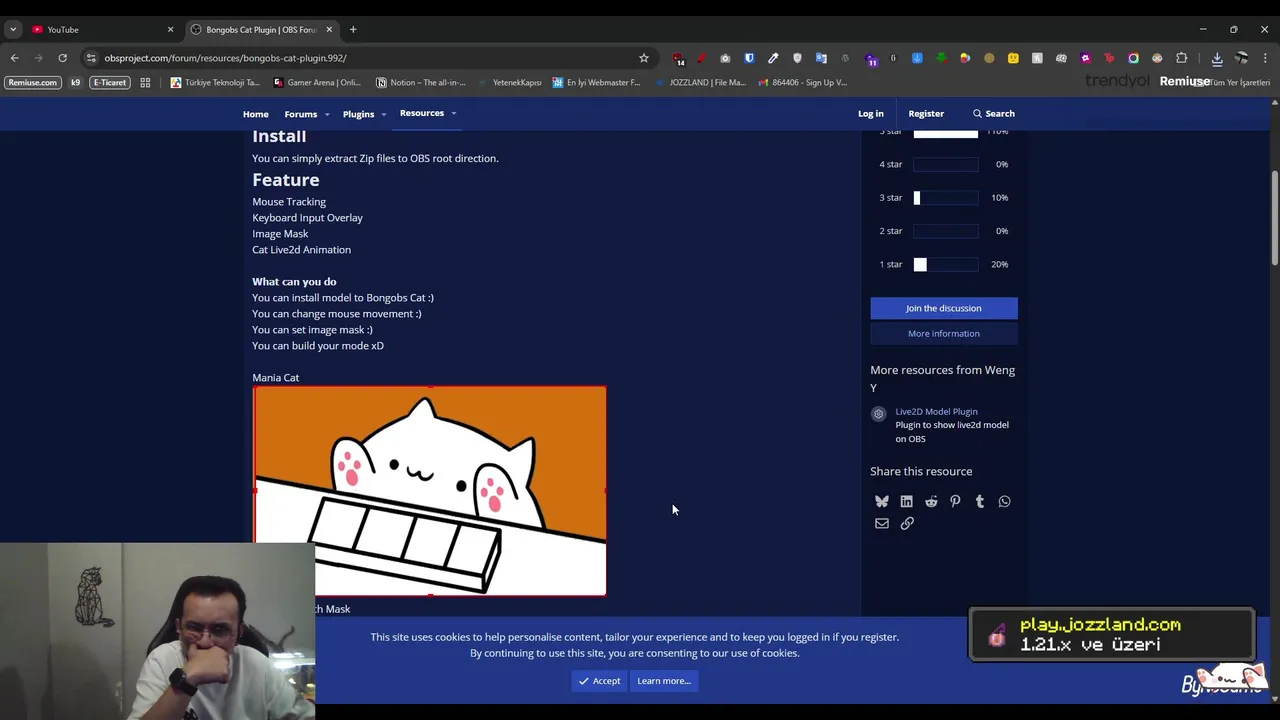This screenshot has width=1280, height=720.
Task: Open the Extensions puzzle icon
Action: point(1181,58)
